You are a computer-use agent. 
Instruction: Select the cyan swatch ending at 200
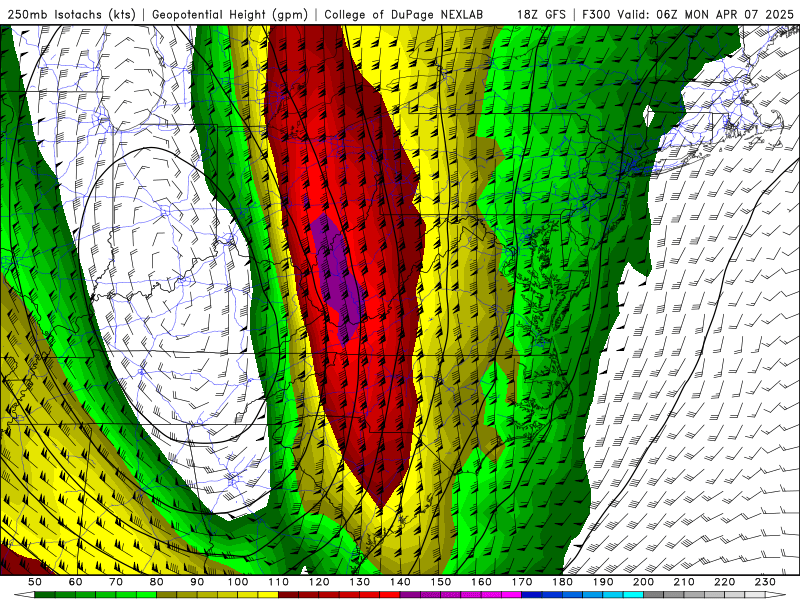(633, 595)
